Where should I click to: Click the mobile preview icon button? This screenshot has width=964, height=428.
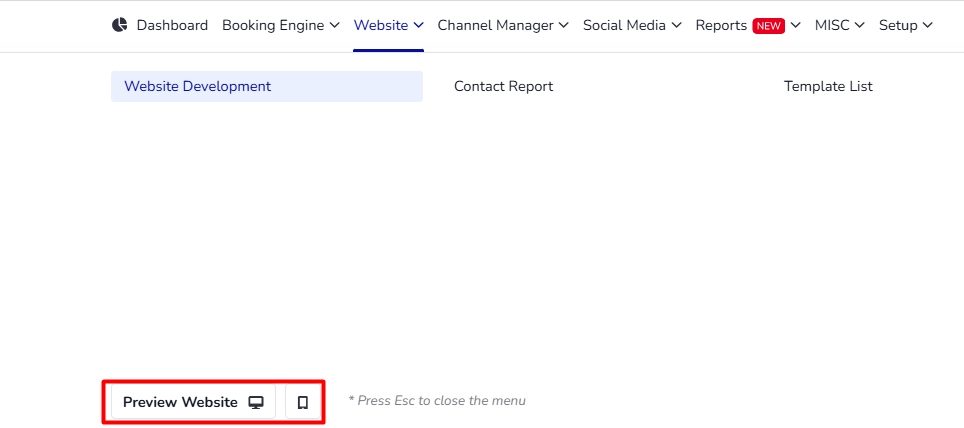click(302, 402)
